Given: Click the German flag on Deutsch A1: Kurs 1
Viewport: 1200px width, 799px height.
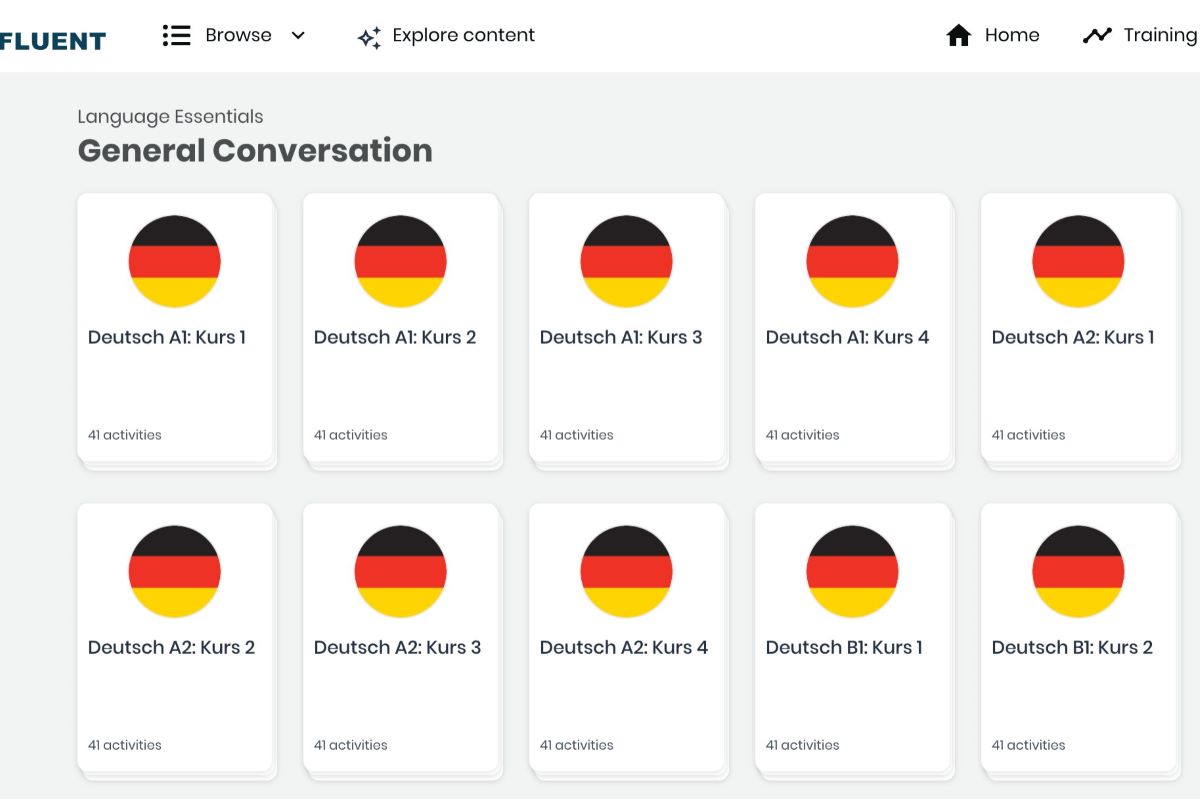Looking at the screenshot, I should tap(174, 260).
